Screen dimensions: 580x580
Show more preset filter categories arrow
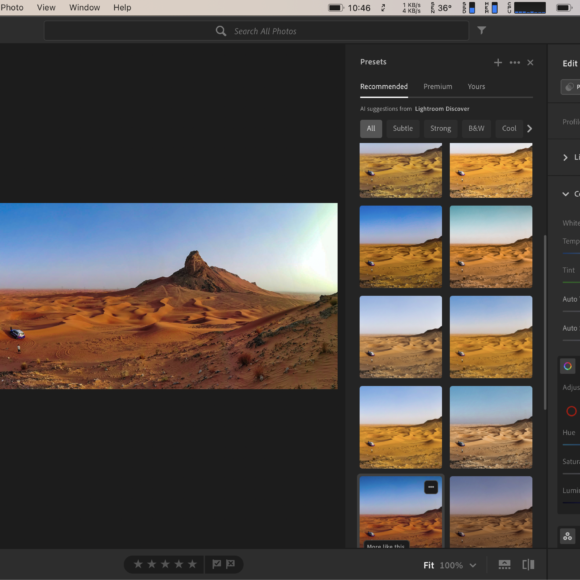529,128
